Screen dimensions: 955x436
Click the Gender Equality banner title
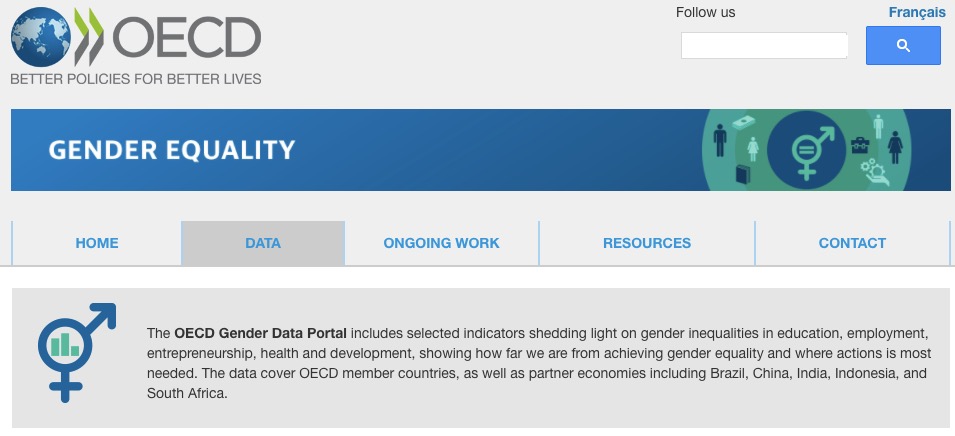click(x=172, y=151)
